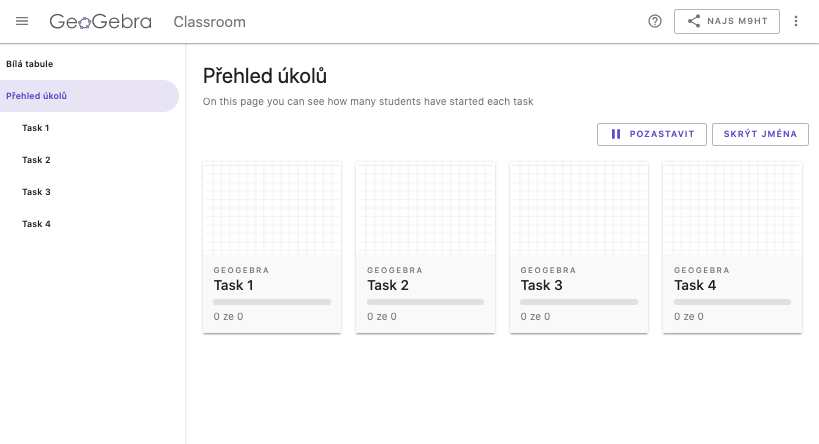Open Task 4 in the sidebar
Viewport: 819px width, 444px height.
click(89, 224)
